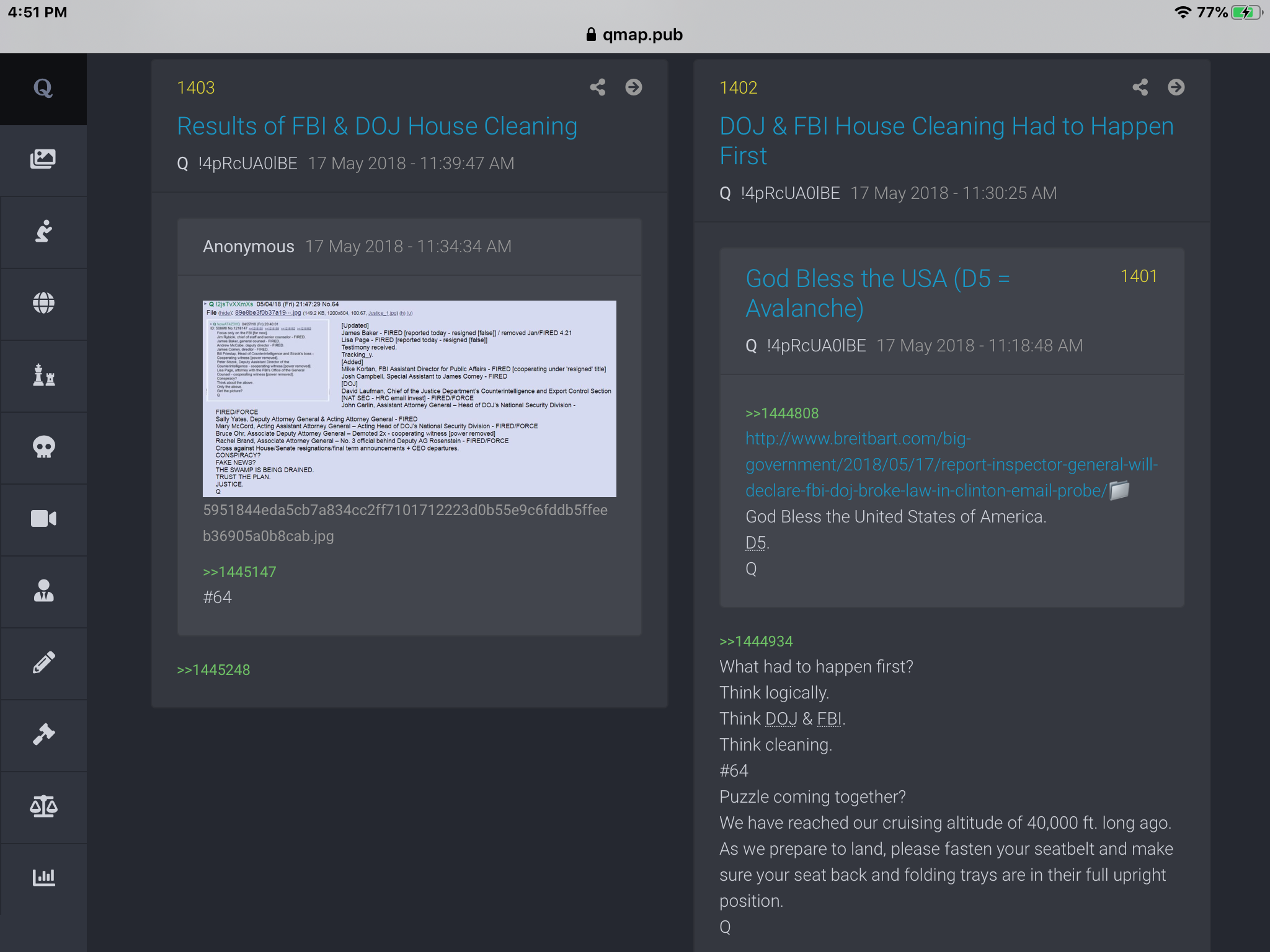The image size is (1270, 952).
Task: Open the chess pieces sidebar icon
Action: click(x=43, y=375)
